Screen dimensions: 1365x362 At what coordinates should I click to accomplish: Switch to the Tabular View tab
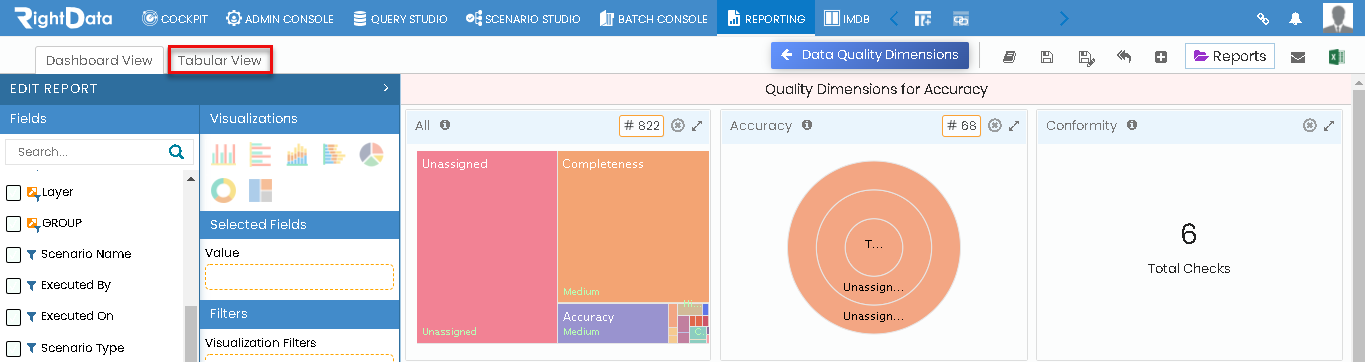220,60
